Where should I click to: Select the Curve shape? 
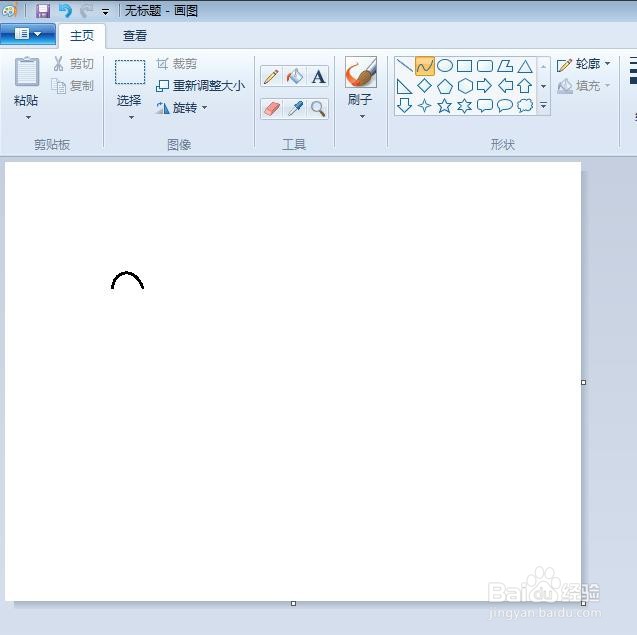[425, 66]
